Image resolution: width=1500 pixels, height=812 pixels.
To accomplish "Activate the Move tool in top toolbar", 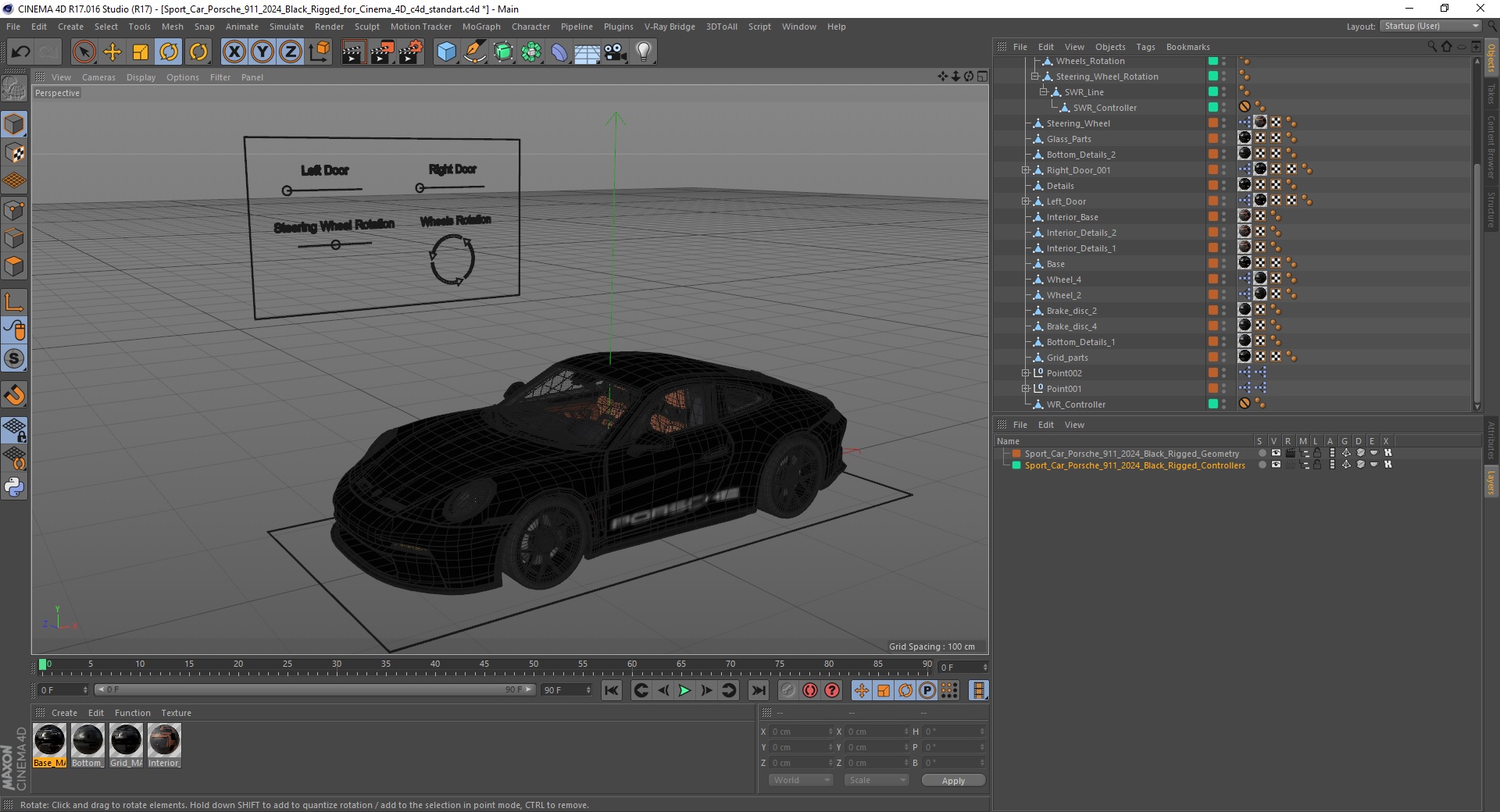I will [x=112, y=52].
